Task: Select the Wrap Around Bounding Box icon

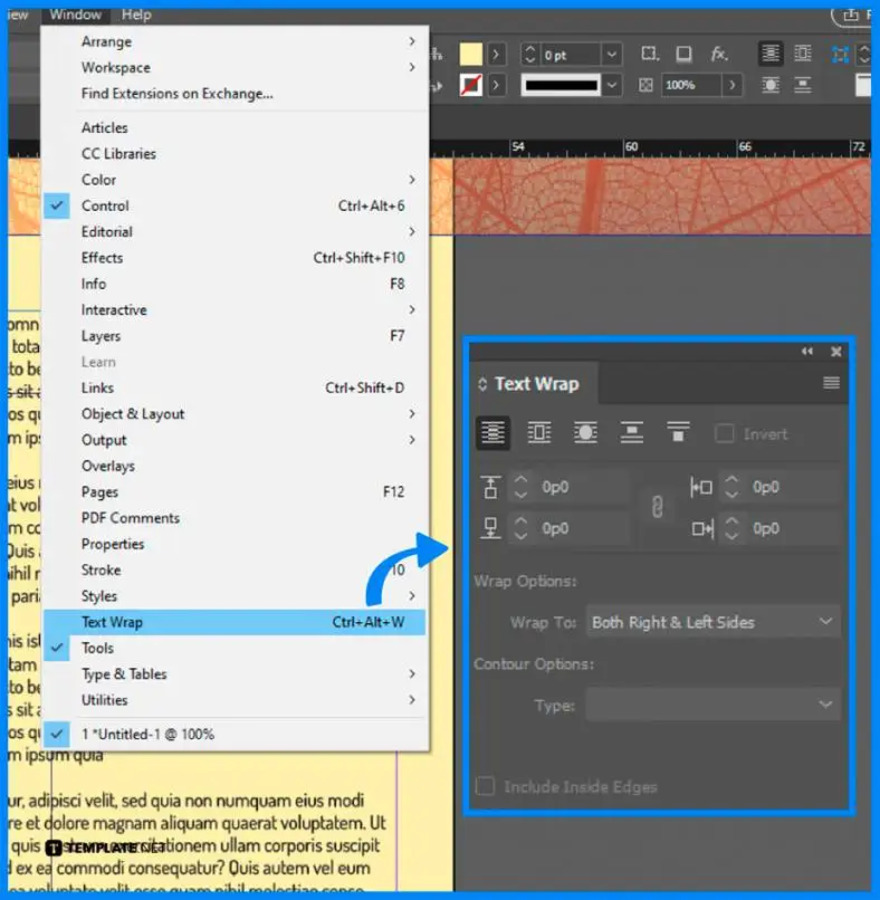Action: coord(539,432)
